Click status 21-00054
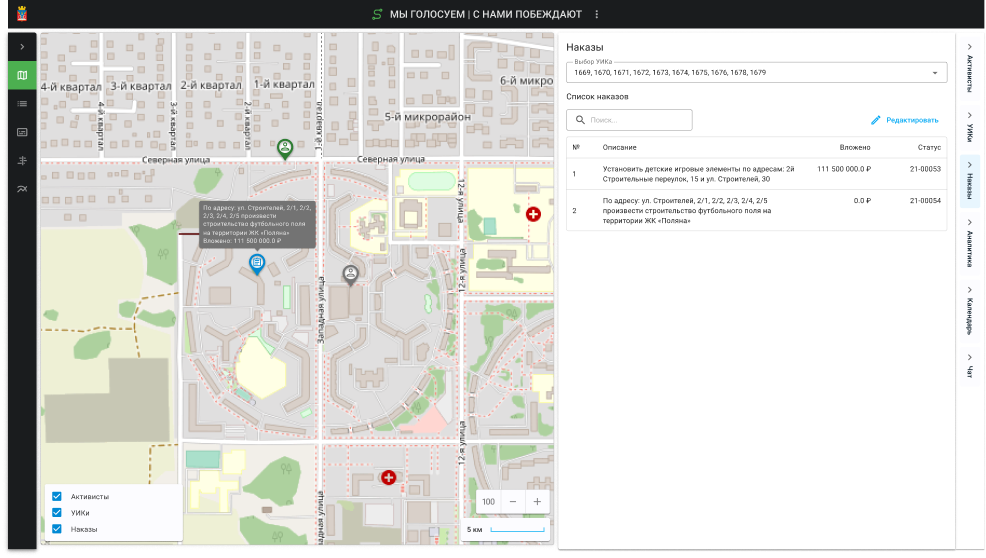Image resolution: width=986 pixels, height=558 pixels. [x=925, y=201]
